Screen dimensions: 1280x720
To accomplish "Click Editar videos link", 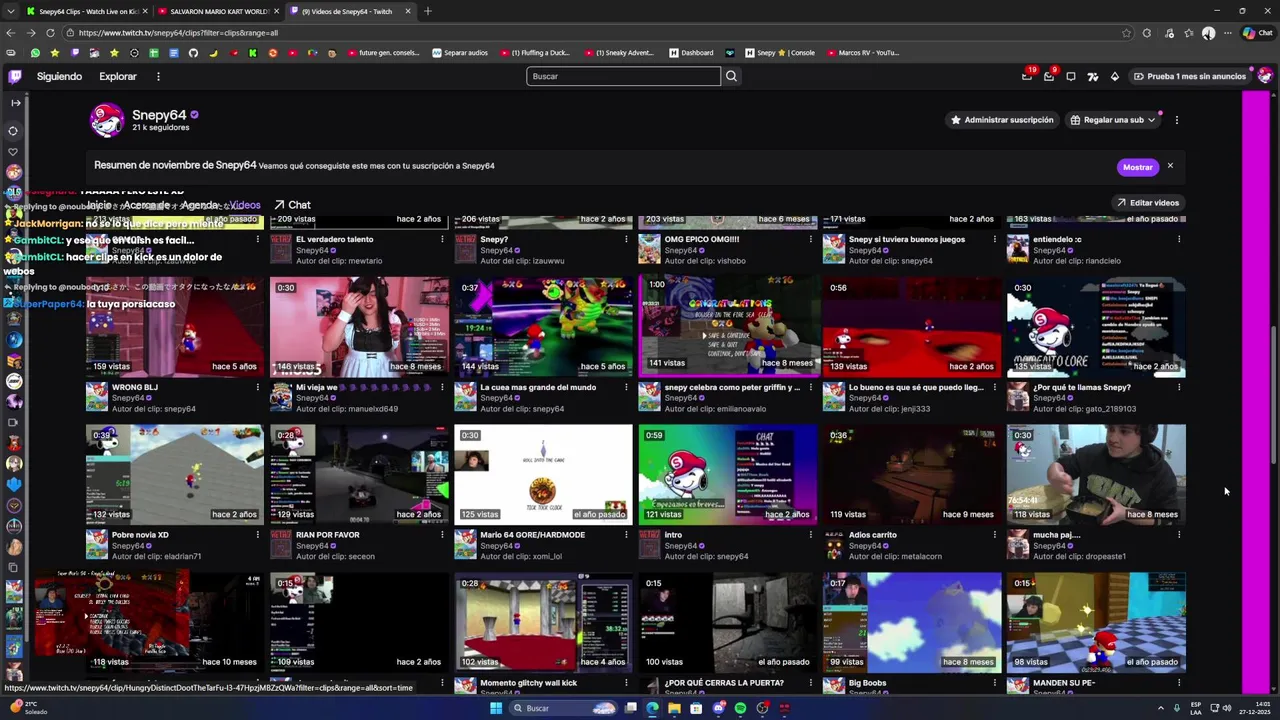I will point(1148,203).
